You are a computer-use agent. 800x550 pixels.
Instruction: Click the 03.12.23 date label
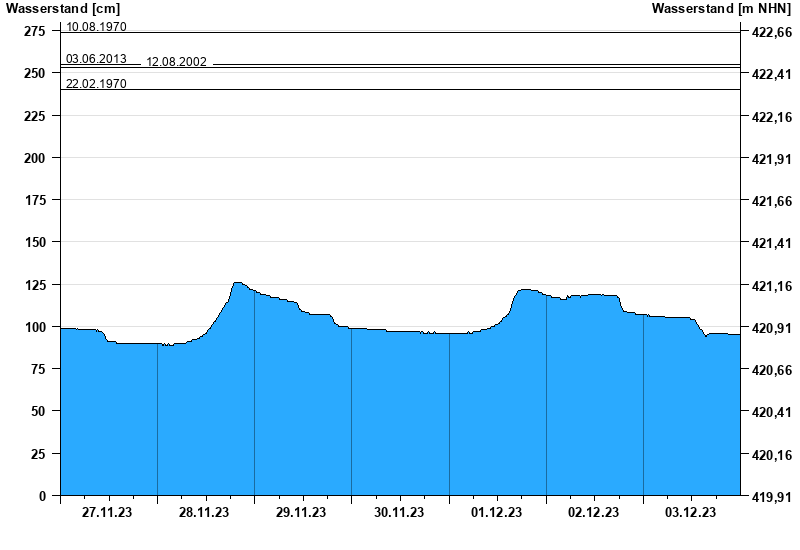tap(690, 513)
